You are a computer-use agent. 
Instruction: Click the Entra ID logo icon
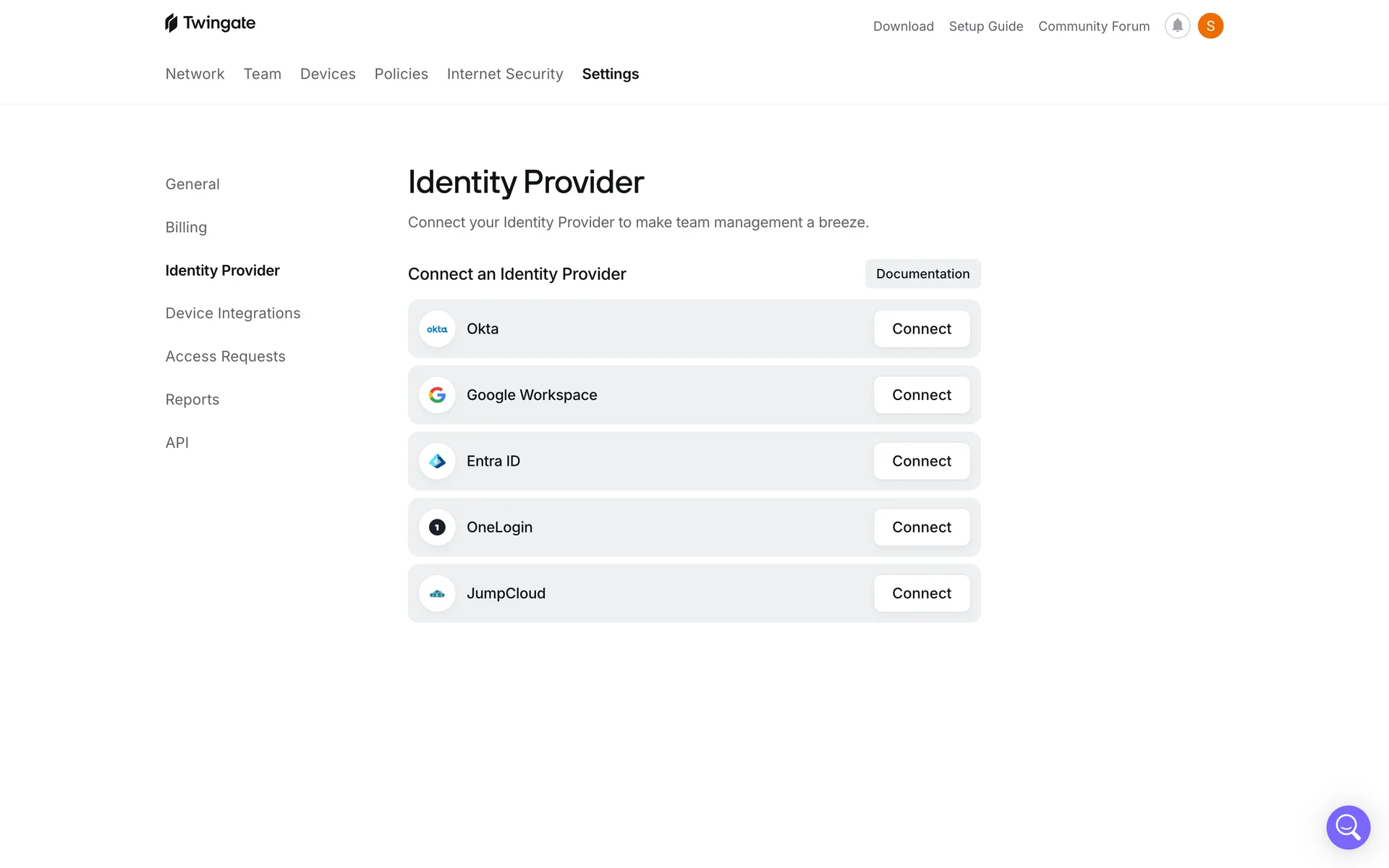tap(437, 461)
